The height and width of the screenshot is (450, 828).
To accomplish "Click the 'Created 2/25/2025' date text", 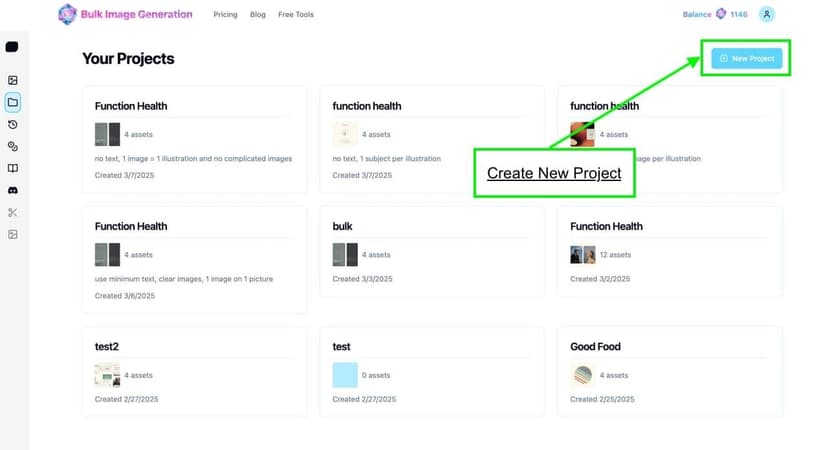I will [602, 399].
